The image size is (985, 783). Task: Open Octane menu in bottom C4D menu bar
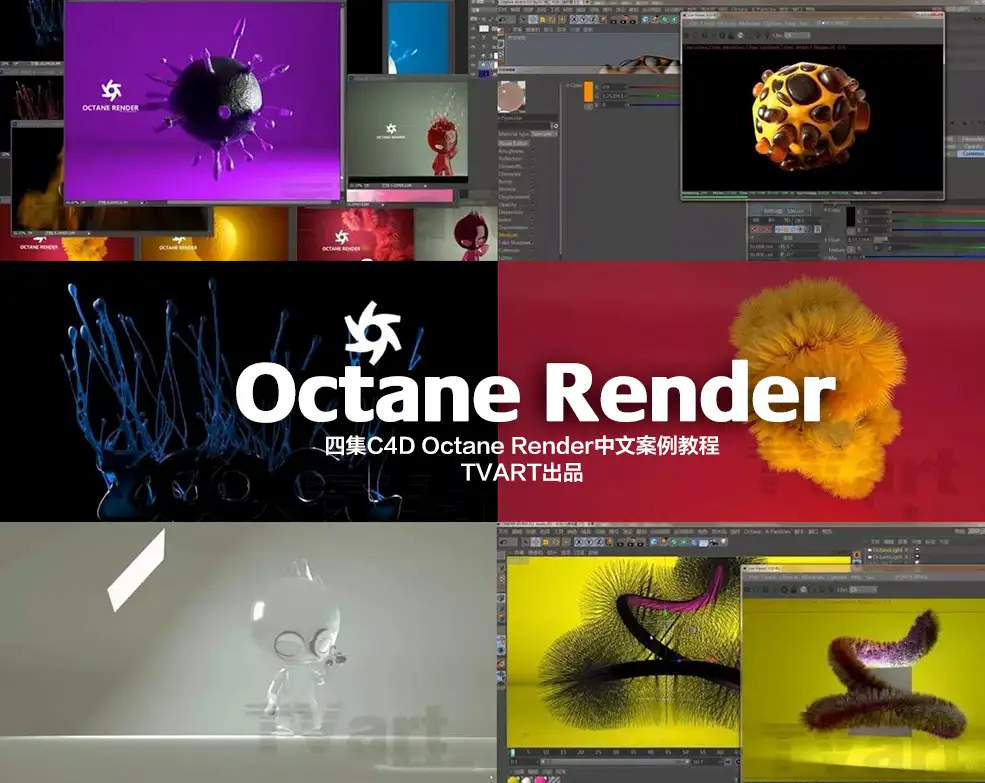pos(753,532)
